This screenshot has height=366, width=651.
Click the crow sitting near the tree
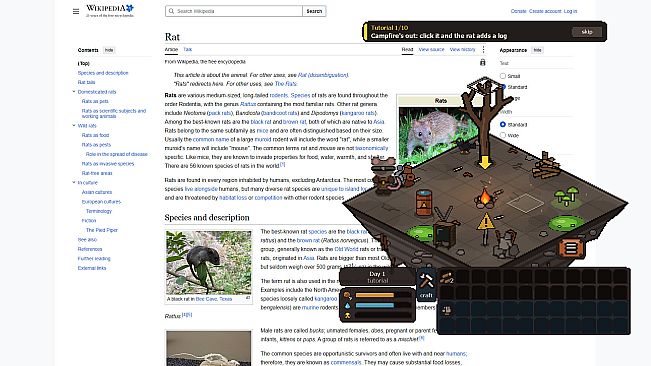tap(465, 145)
